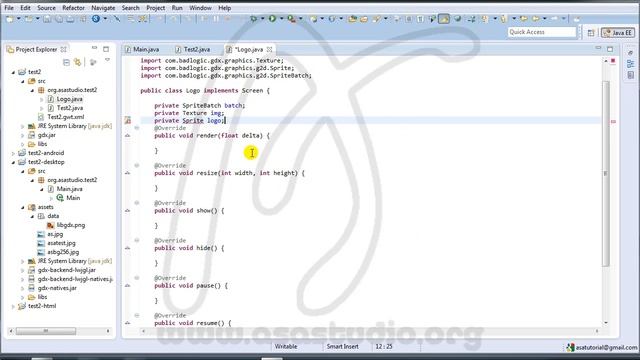Fold the resize method with its collapse toggle
This screenshot has height=360, width=640.
point(137,165)
